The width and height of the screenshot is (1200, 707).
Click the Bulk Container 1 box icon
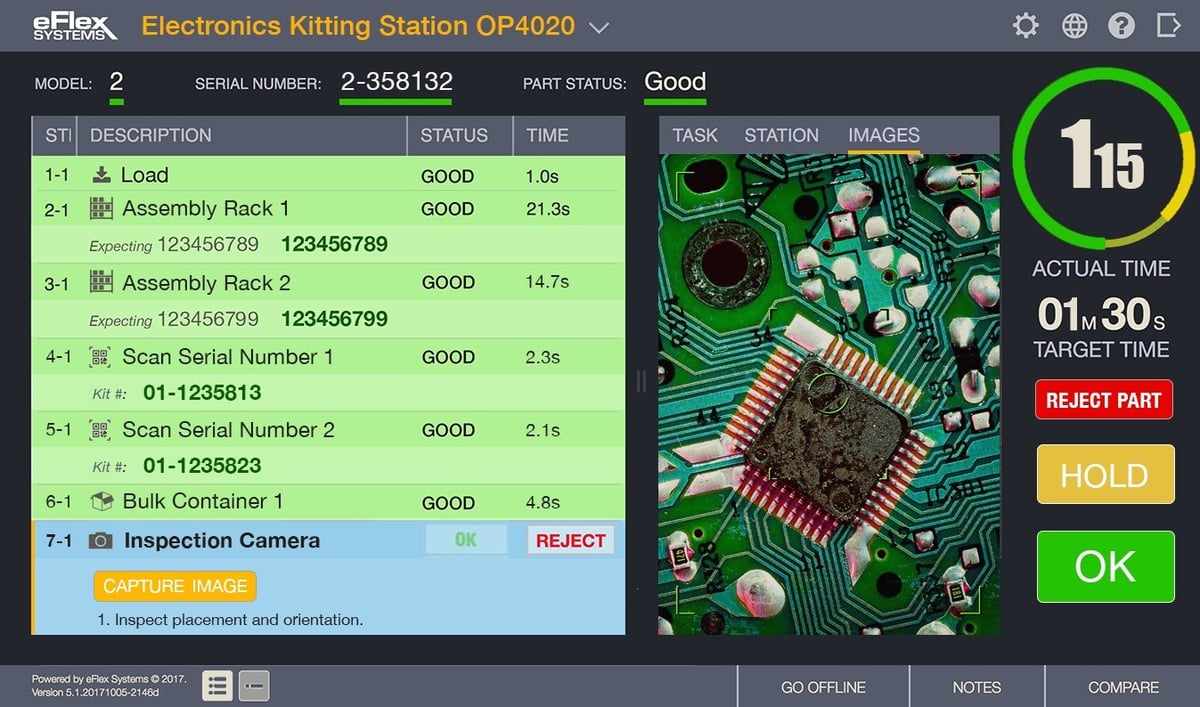(x=100, y=502)
